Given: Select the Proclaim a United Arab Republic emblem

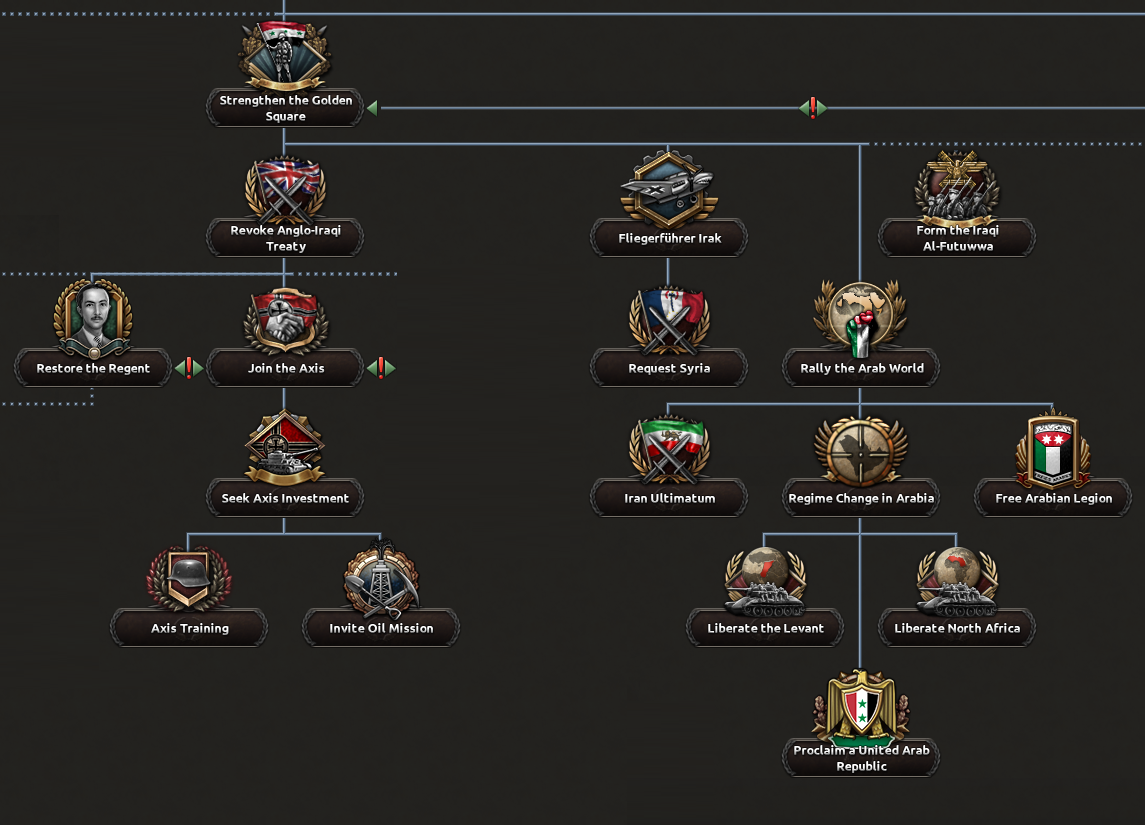Looking at the screenshot, I should coord(861,709).
